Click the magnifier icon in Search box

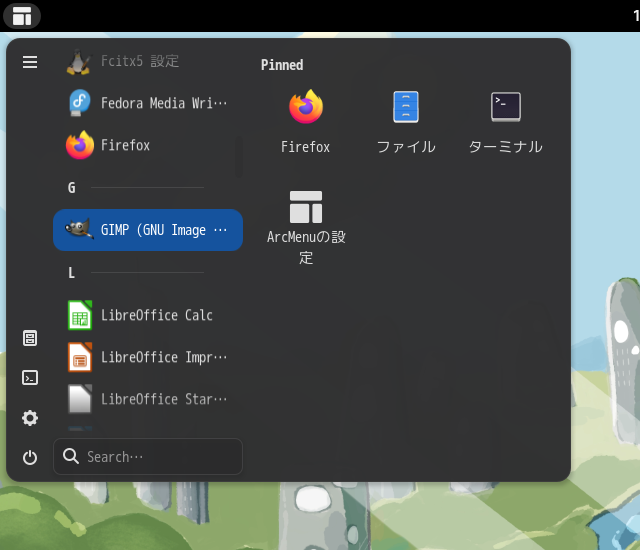pyautogui.click(x=71, y=456)
